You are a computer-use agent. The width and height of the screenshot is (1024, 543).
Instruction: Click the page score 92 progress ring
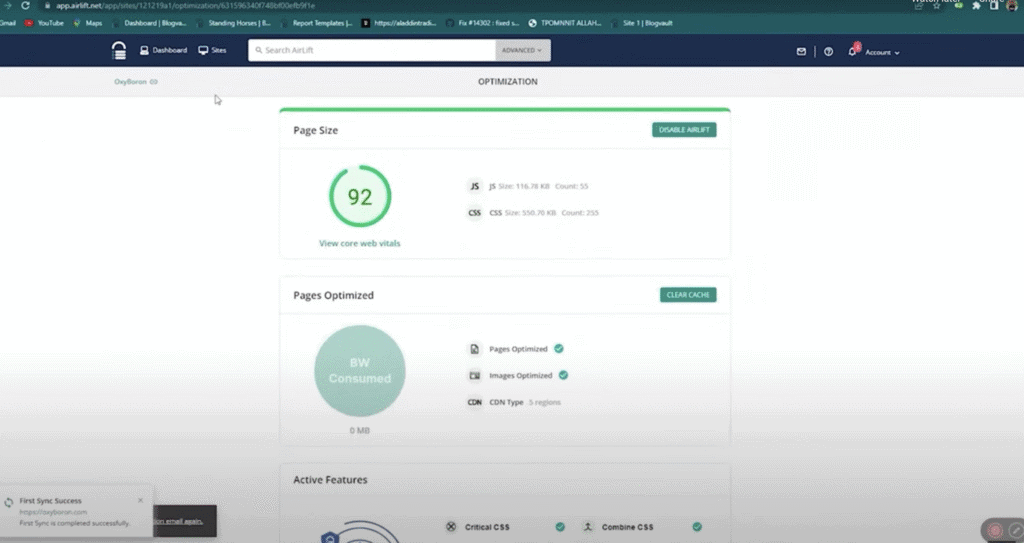tap(360, 197)
